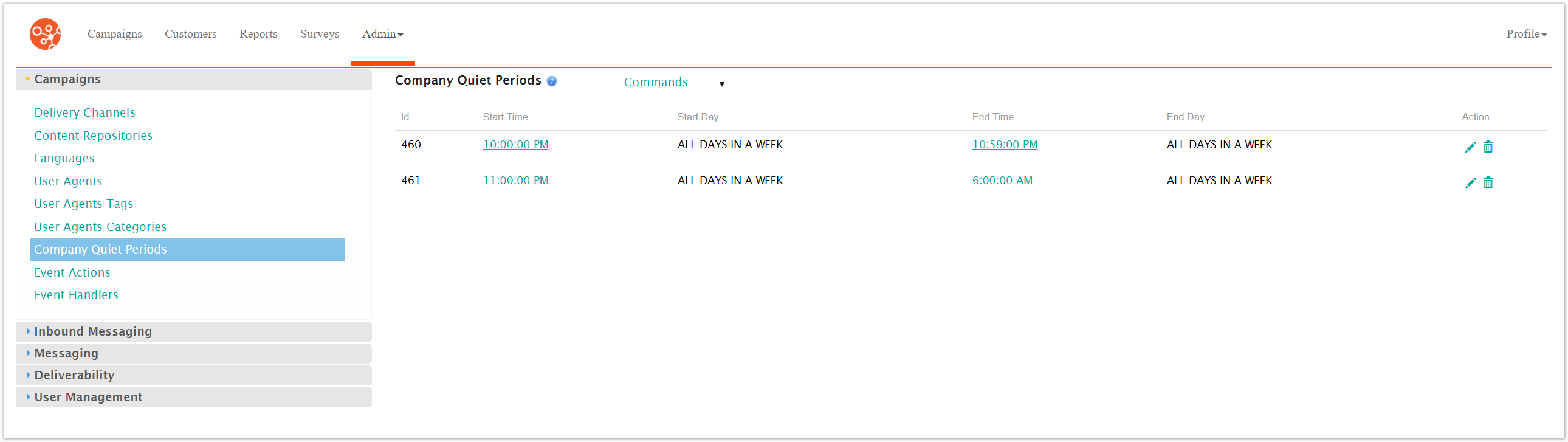Collapse the Campaigns sidebar section

point(67,79)
